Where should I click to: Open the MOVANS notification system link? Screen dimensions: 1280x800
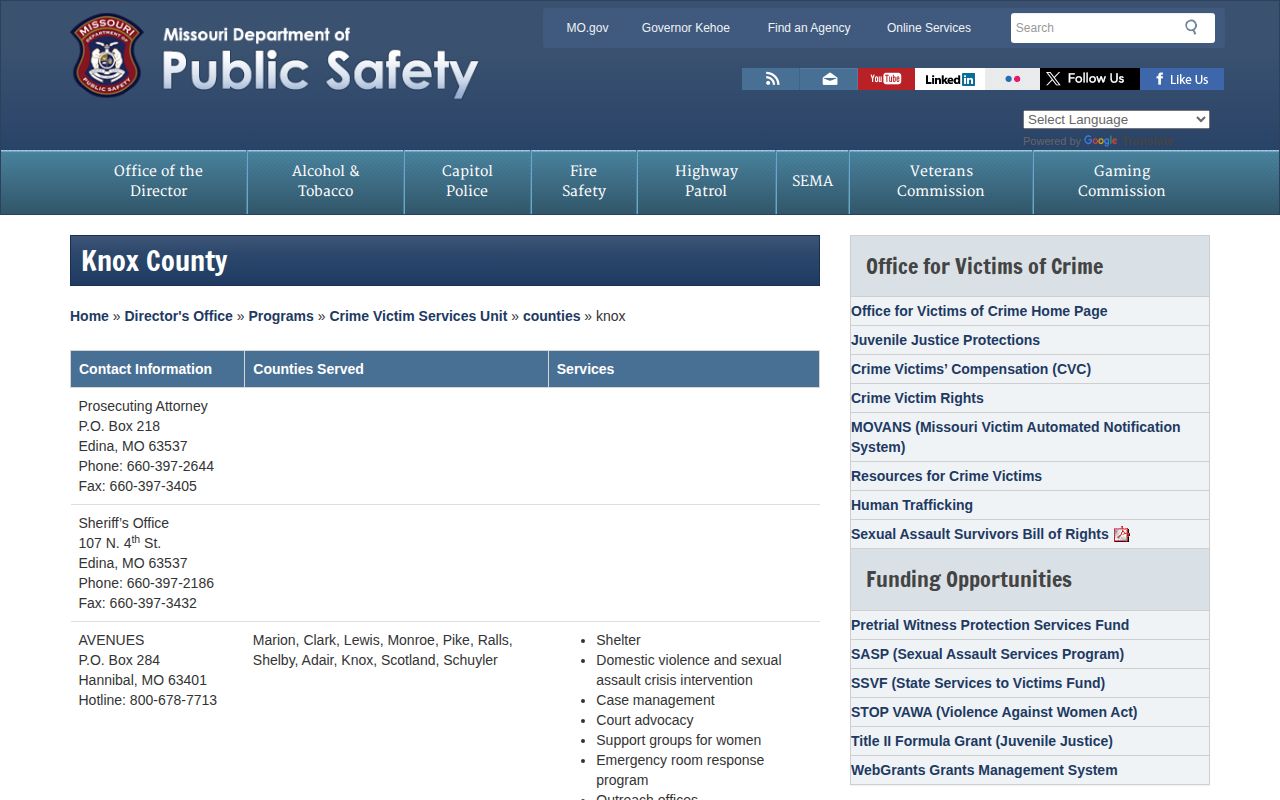[1015, 437]
